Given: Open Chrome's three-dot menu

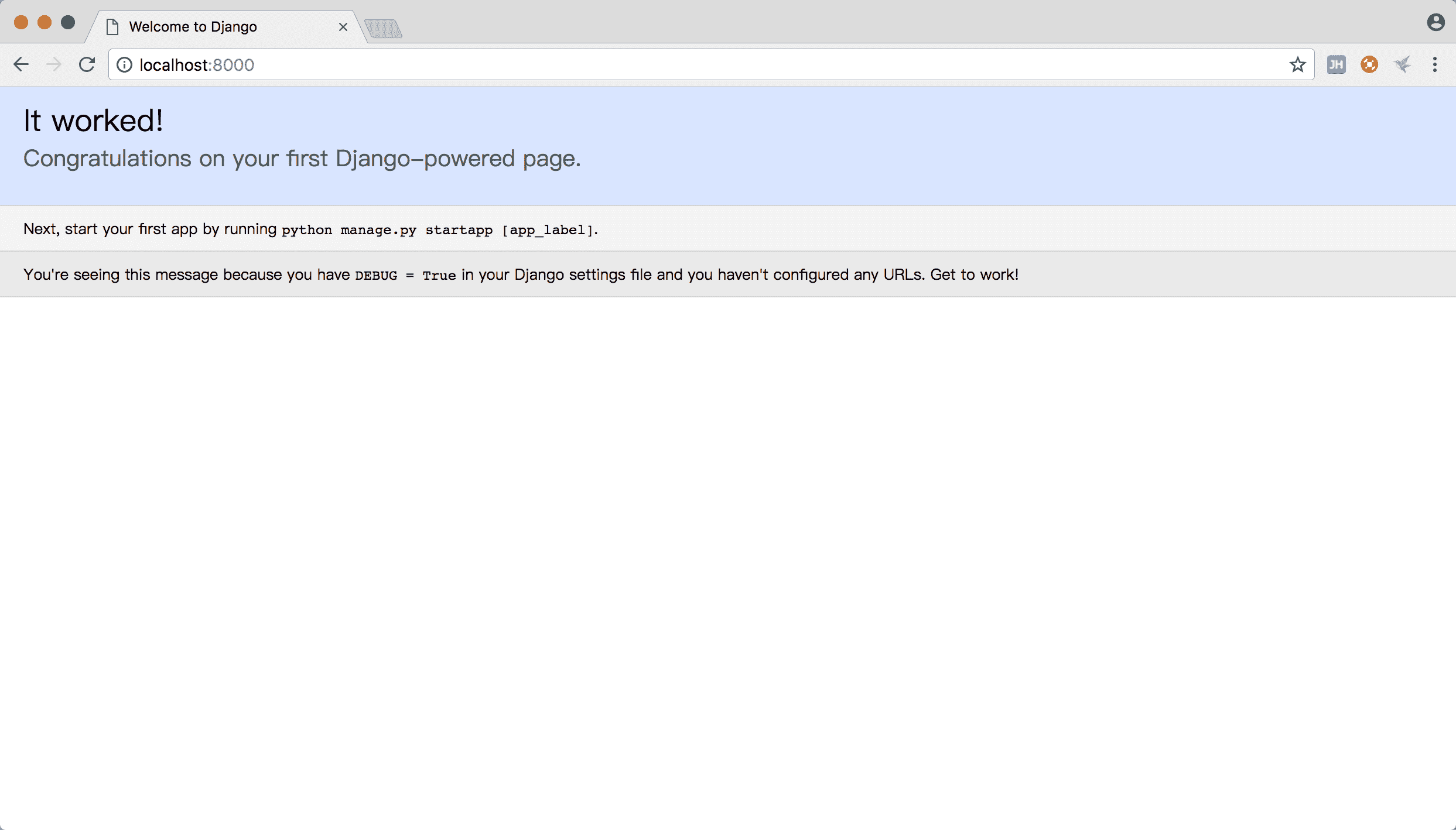Looking at the screenshot, I should click(1435, 64).
